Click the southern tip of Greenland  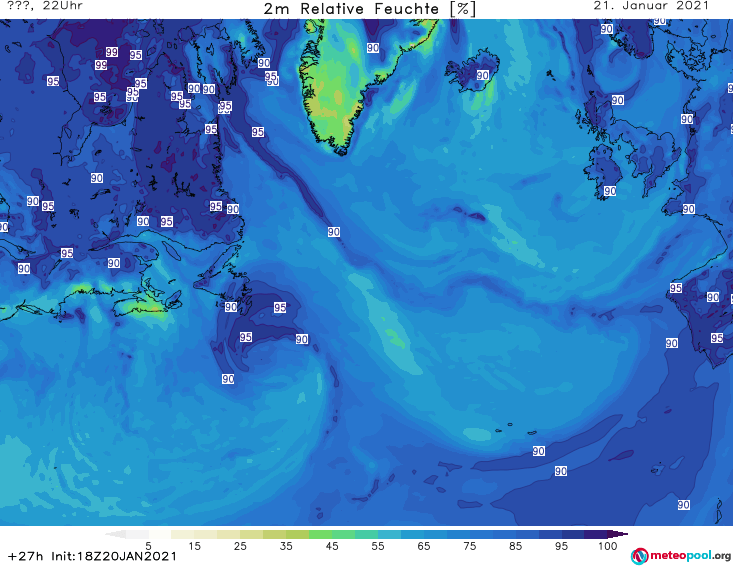(341, 150)
